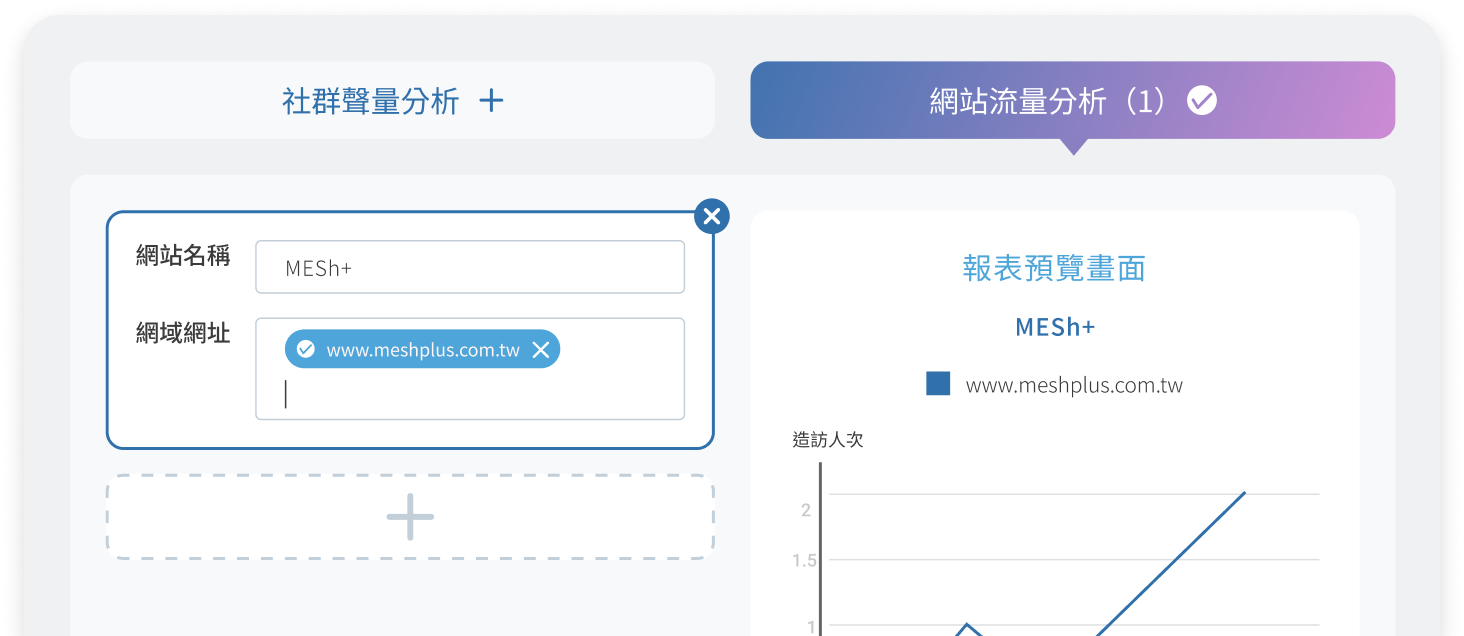Focus the 網站名稱 input containing MESh+
Image resolution: width=1464 pixels, height=636 pixels.
pos(470,268)
